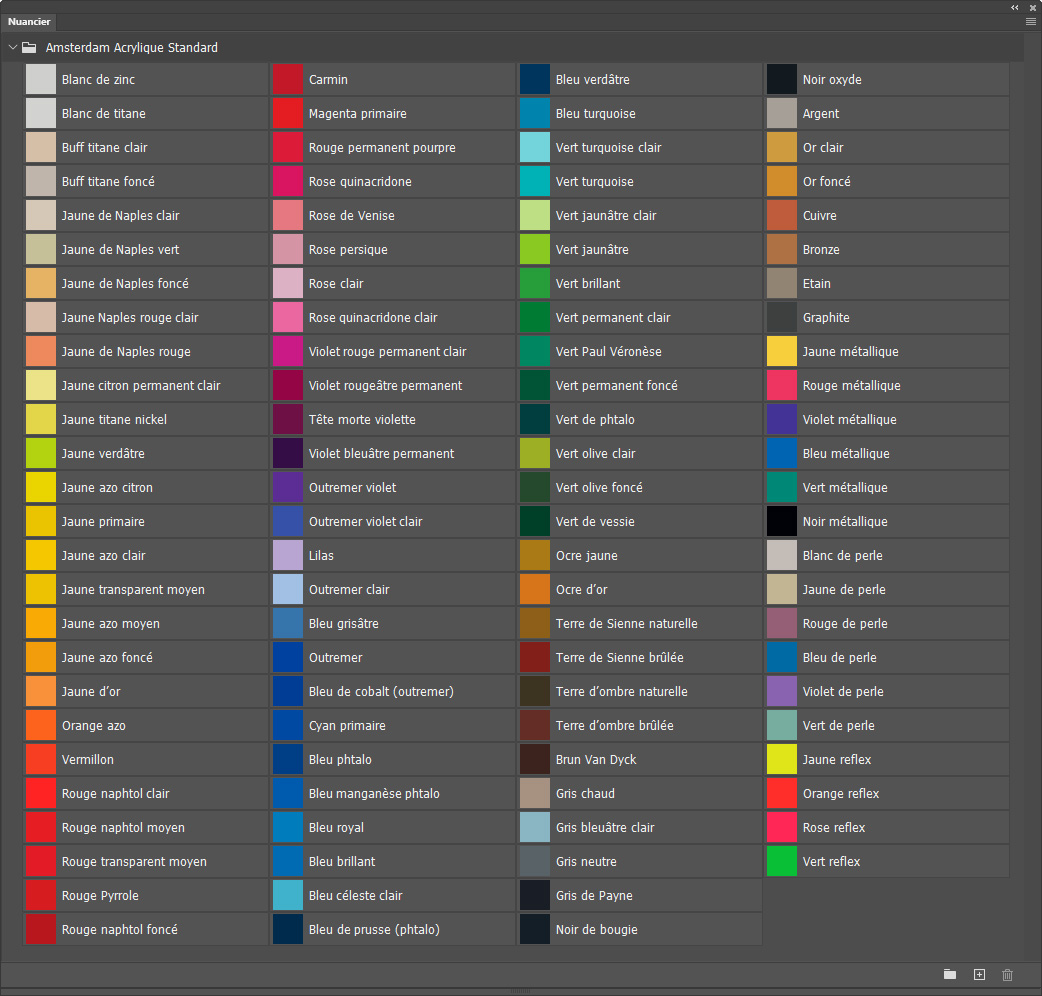
Task: Select the Amsterdam Acrylique Standard folder icon
Action: [x=29, y=47]
